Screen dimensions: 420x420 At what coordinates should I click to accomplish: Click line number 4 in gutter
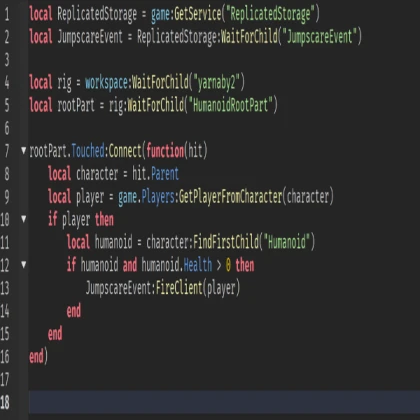point(7,82)
